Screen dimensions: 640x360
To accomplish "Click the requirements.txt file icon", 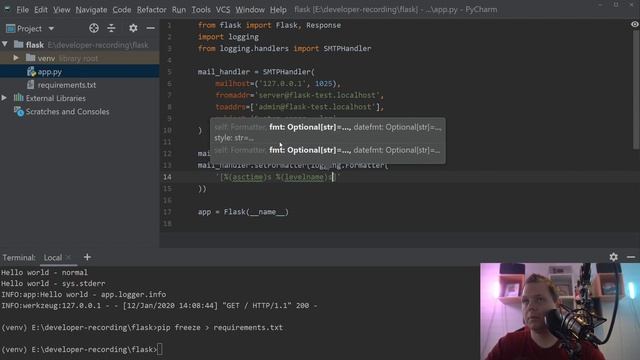I will point(31,84).
